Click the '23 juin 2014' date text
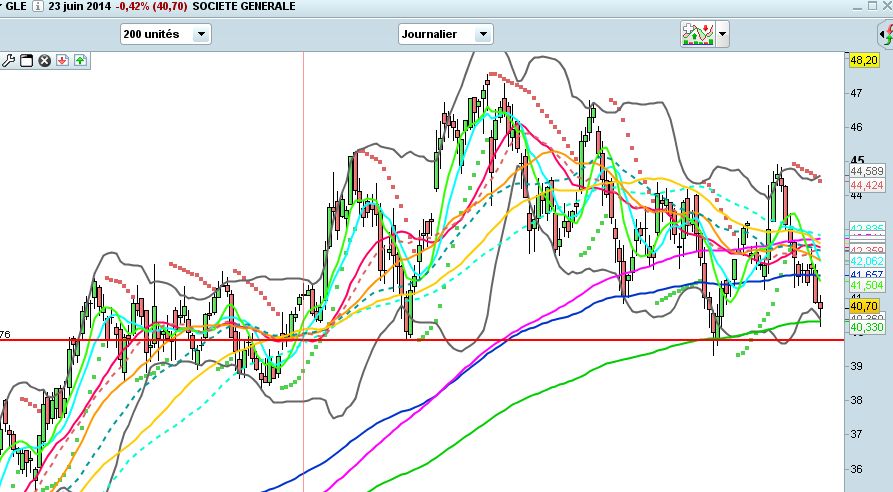Image resolution: width=893 pixels, height=492 pixels. click(x=79, y=6)
